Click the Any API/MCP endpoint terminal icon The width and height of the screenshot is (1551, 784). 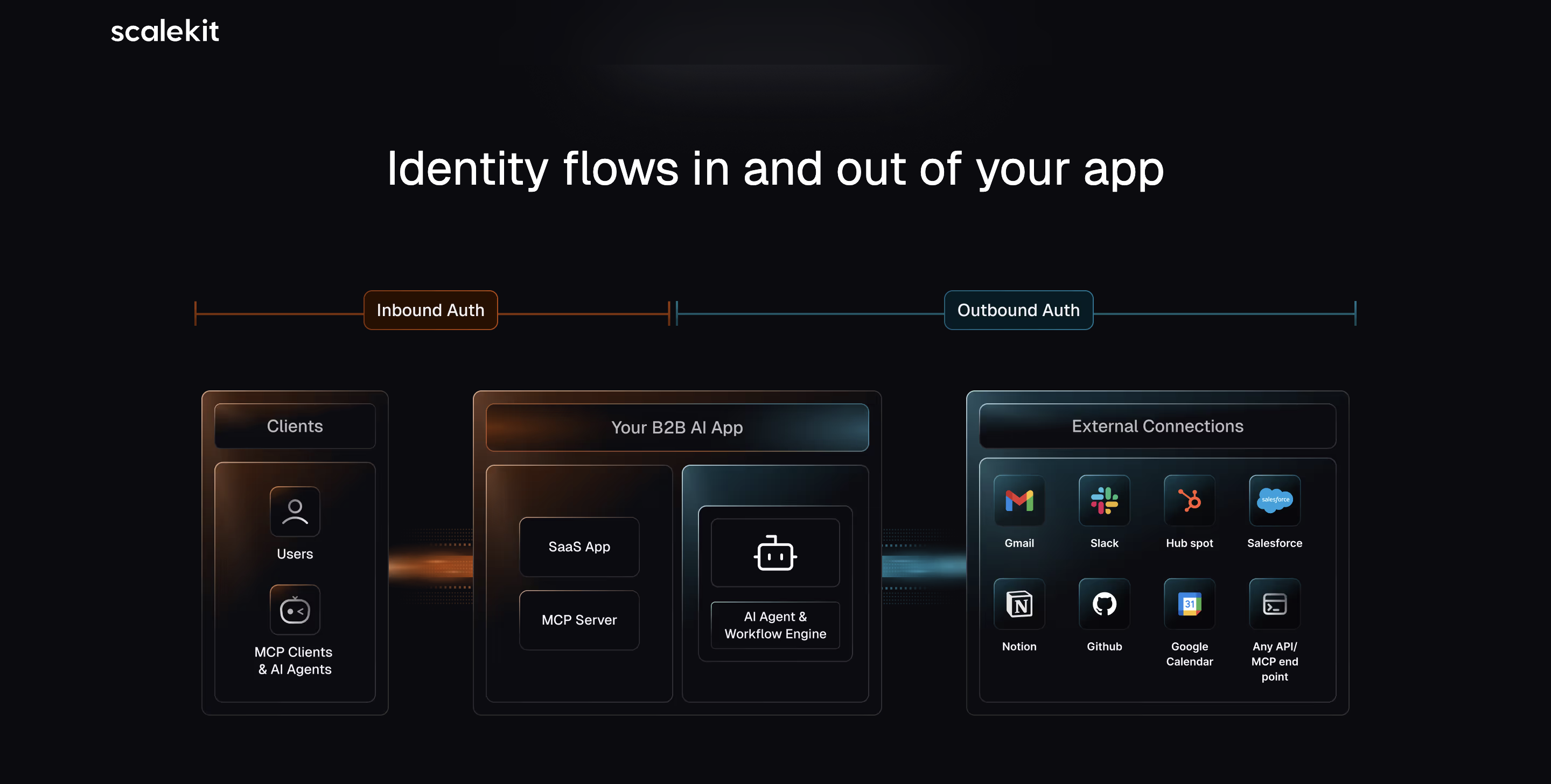tap(1274, 604)
